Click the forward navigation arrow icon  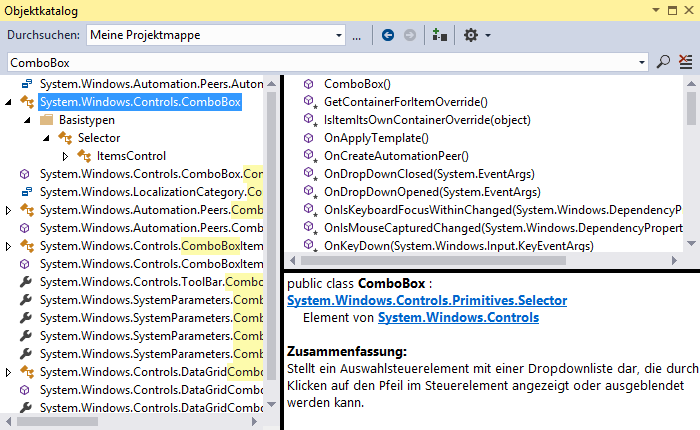[410, 35]
